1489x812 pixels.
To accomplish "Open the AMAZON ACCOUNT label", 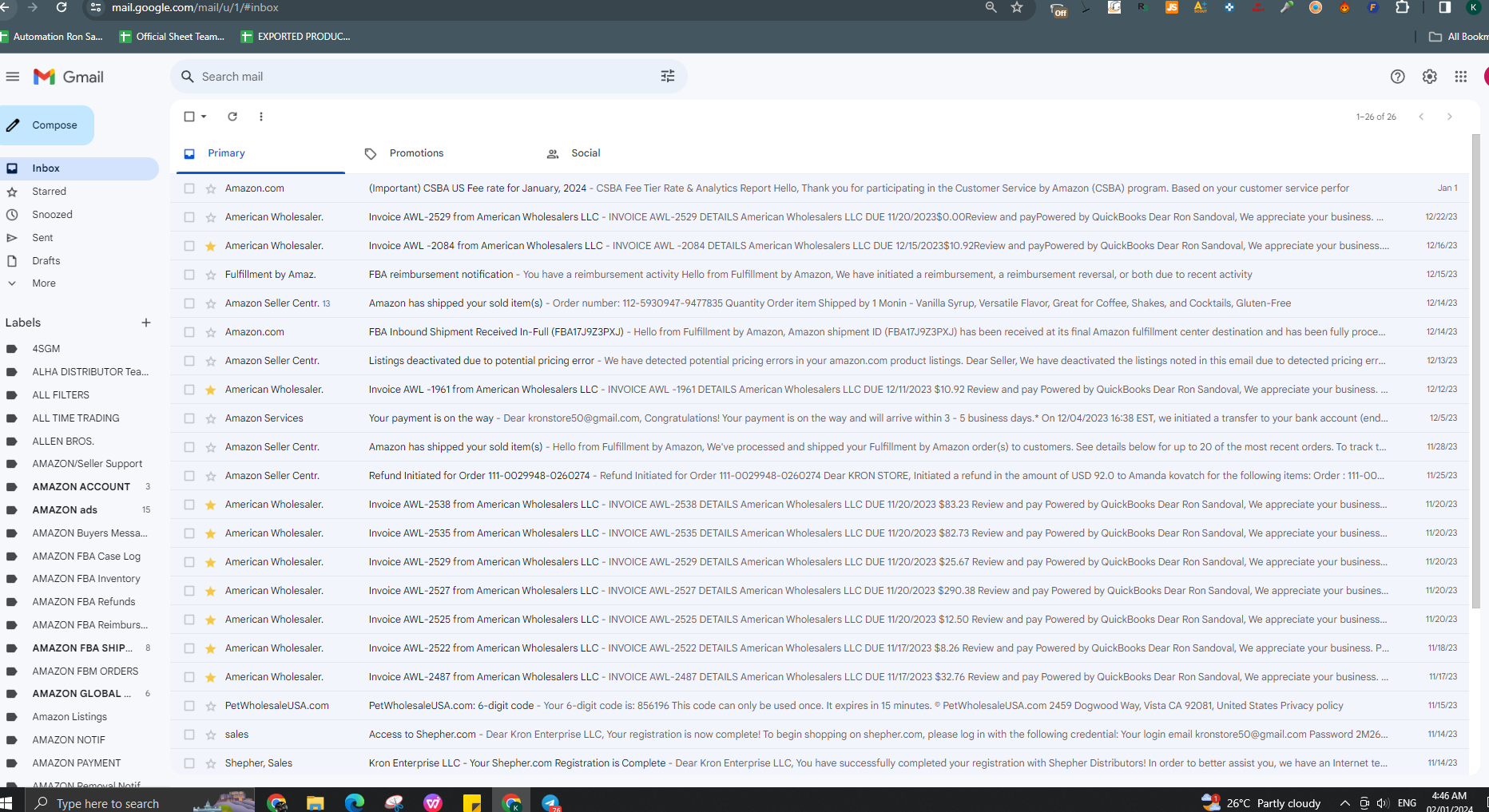I will click(81, 487).
